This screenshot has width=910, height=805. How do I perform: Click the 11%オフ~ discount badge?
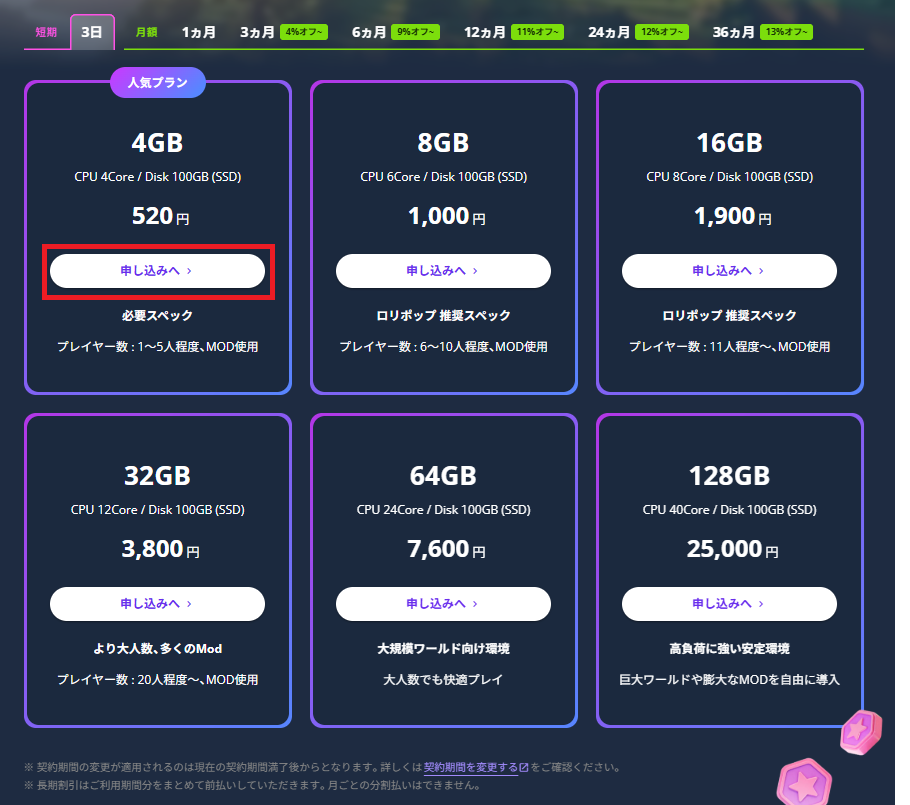tap(537, 32)
